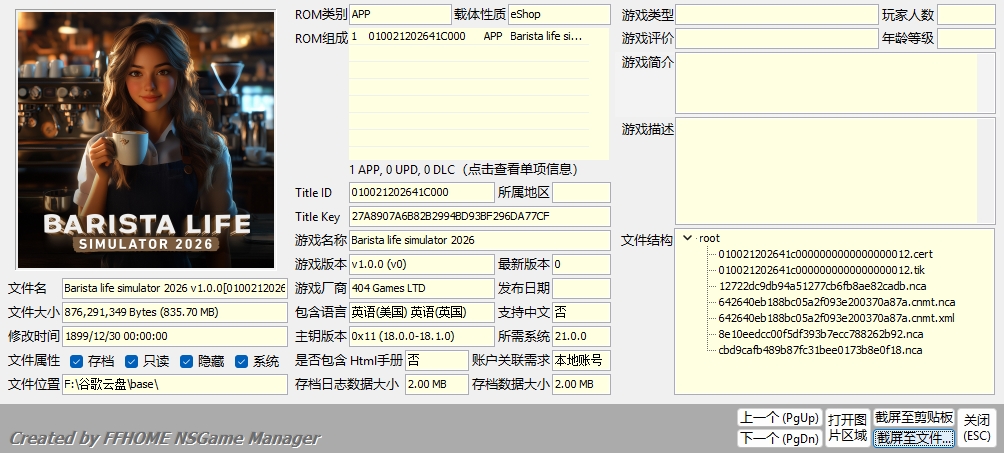Collapse the root node in file structure
1004x453 pixels.
coord(687,238)
